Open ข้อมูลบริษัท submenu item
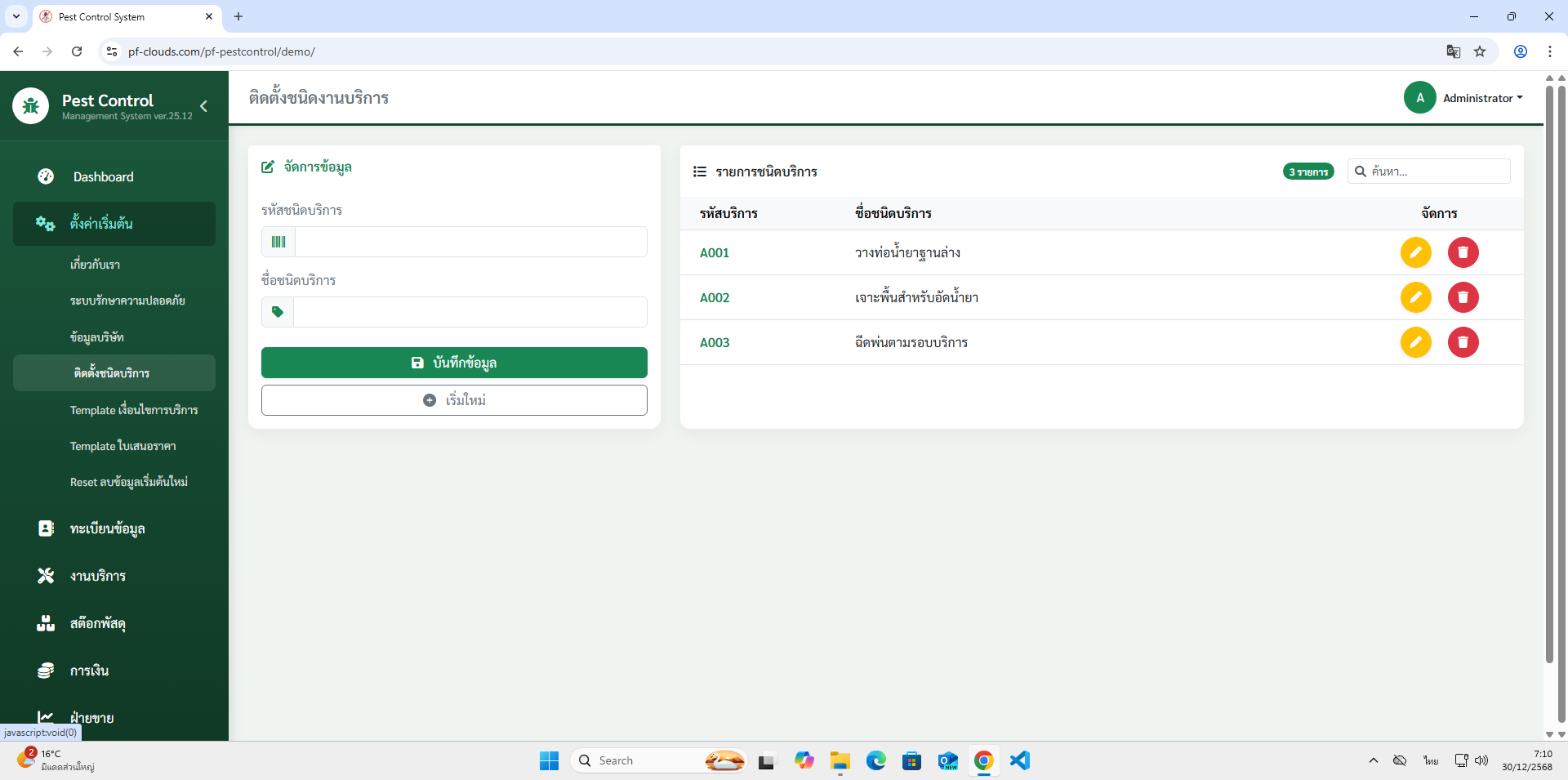The width and height of the screenshot is (1568, 780). tap(97, 337)
